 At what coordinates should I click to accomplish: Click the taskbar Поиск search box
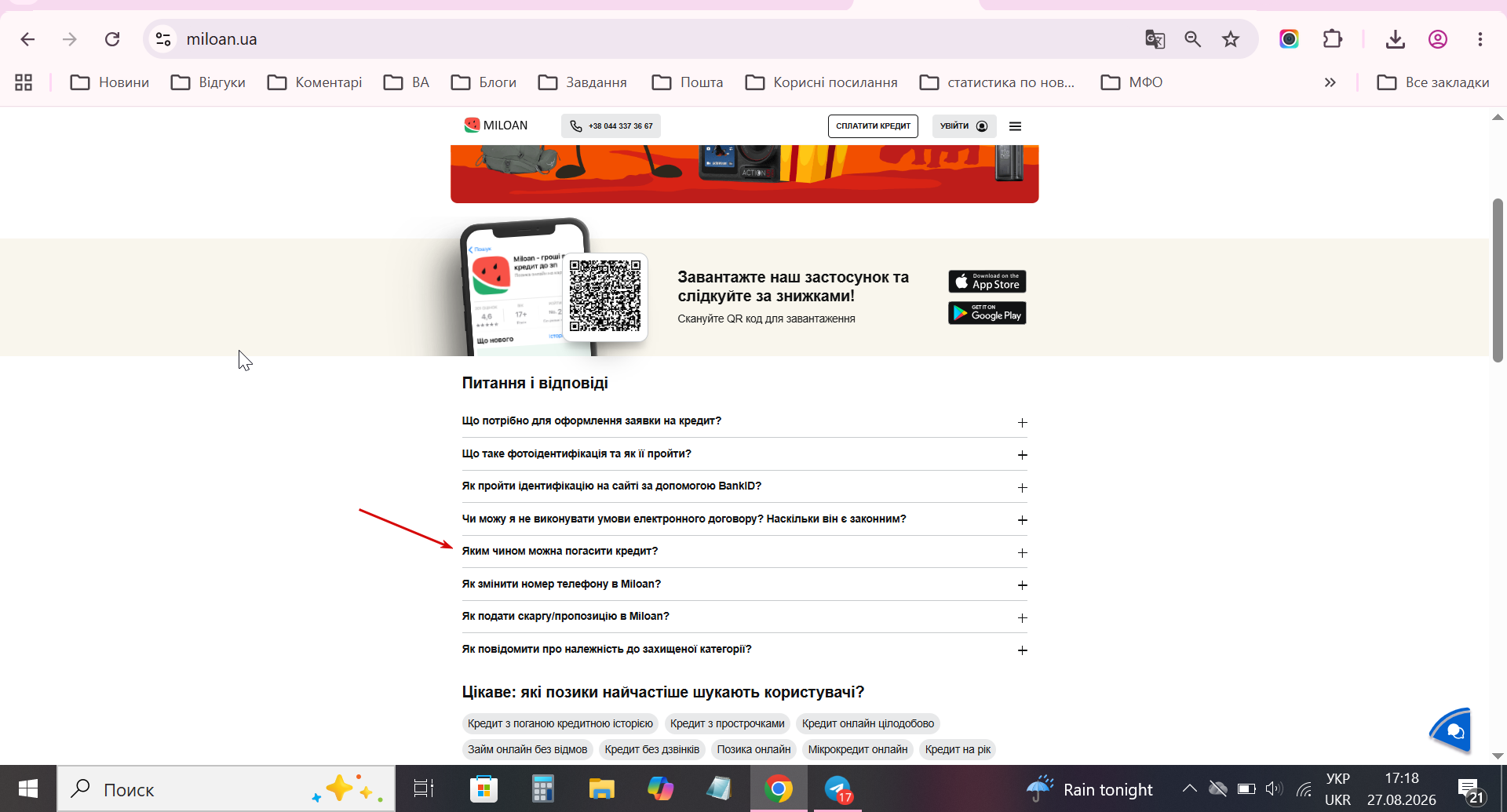226,789
